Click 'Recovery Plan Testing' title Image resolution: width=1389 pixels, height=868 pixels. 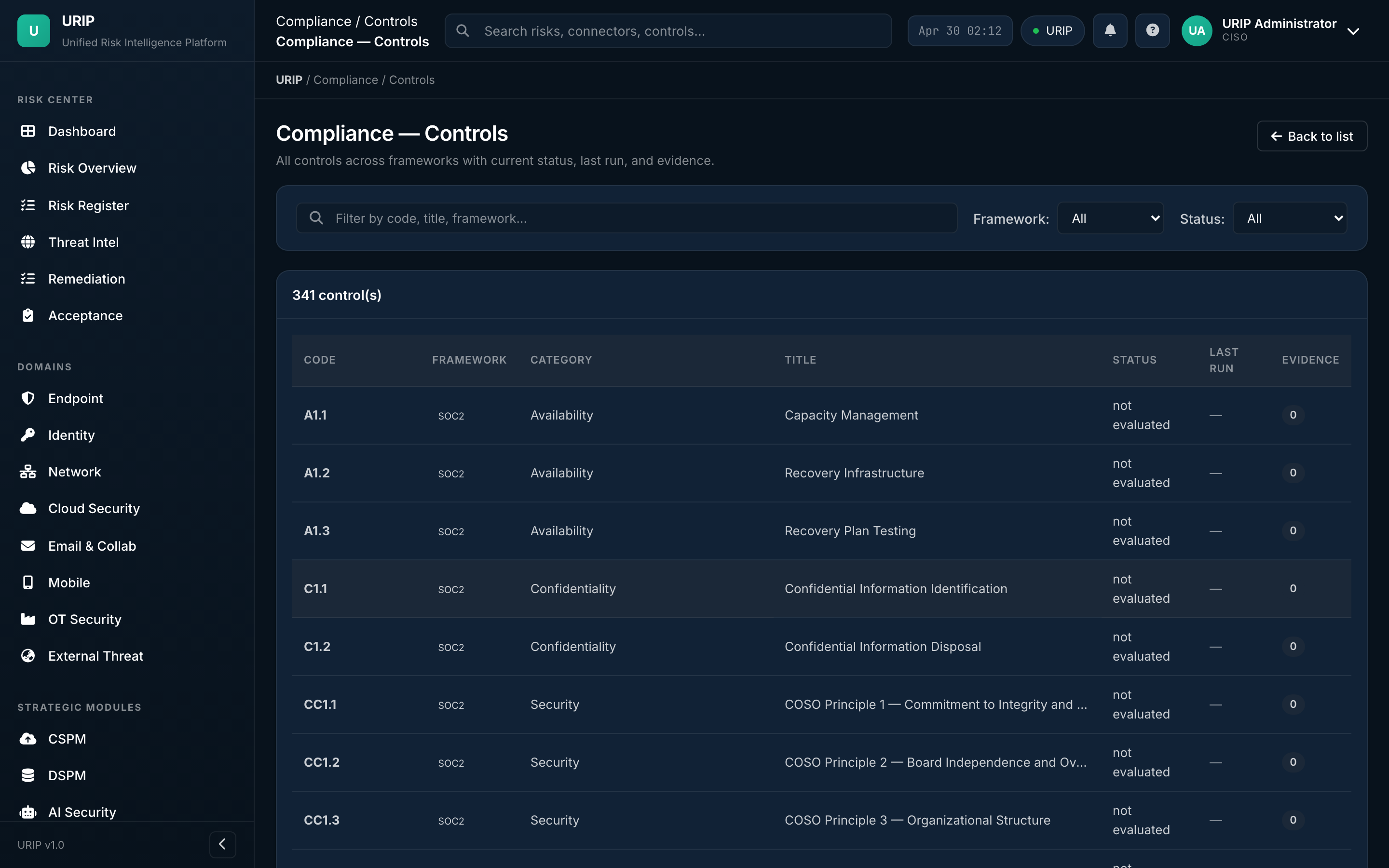click(850, 530)
